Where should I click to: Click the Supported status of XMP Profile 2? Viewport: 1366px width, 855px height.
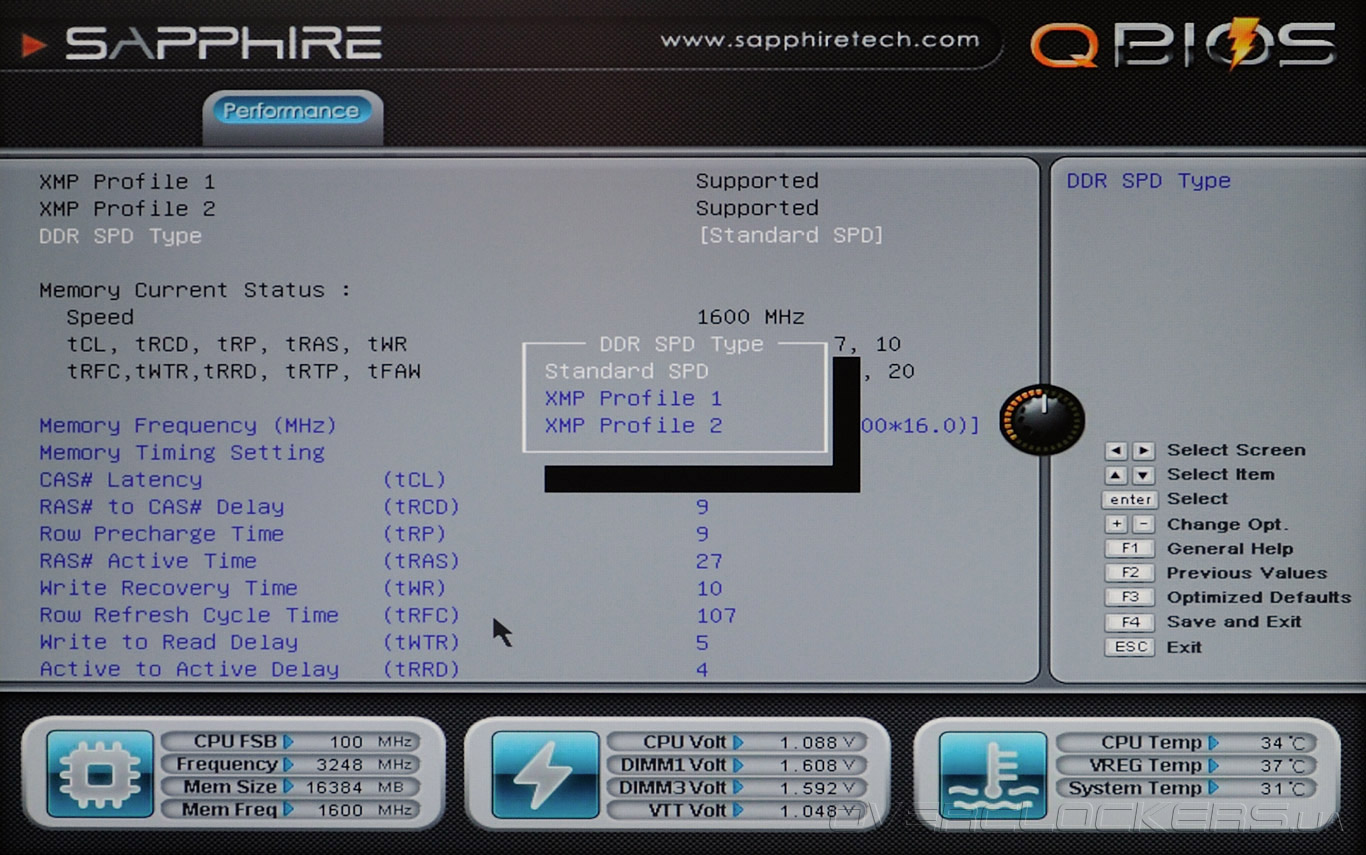(x=757, y=209)
